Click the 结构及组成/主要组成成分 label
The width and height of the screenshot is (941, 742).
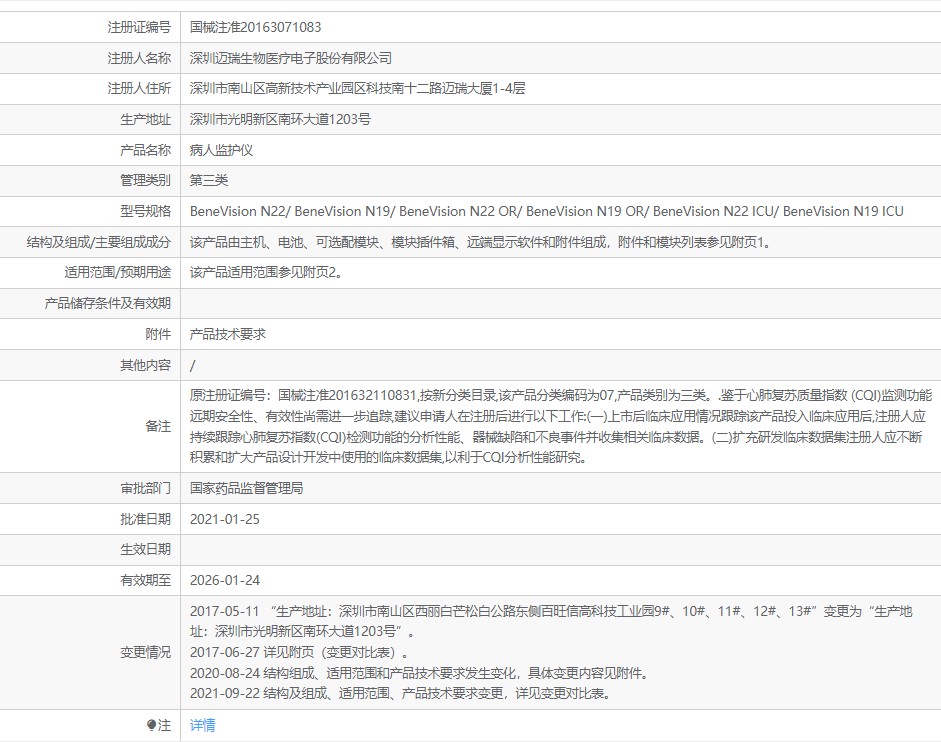[98, 243]
